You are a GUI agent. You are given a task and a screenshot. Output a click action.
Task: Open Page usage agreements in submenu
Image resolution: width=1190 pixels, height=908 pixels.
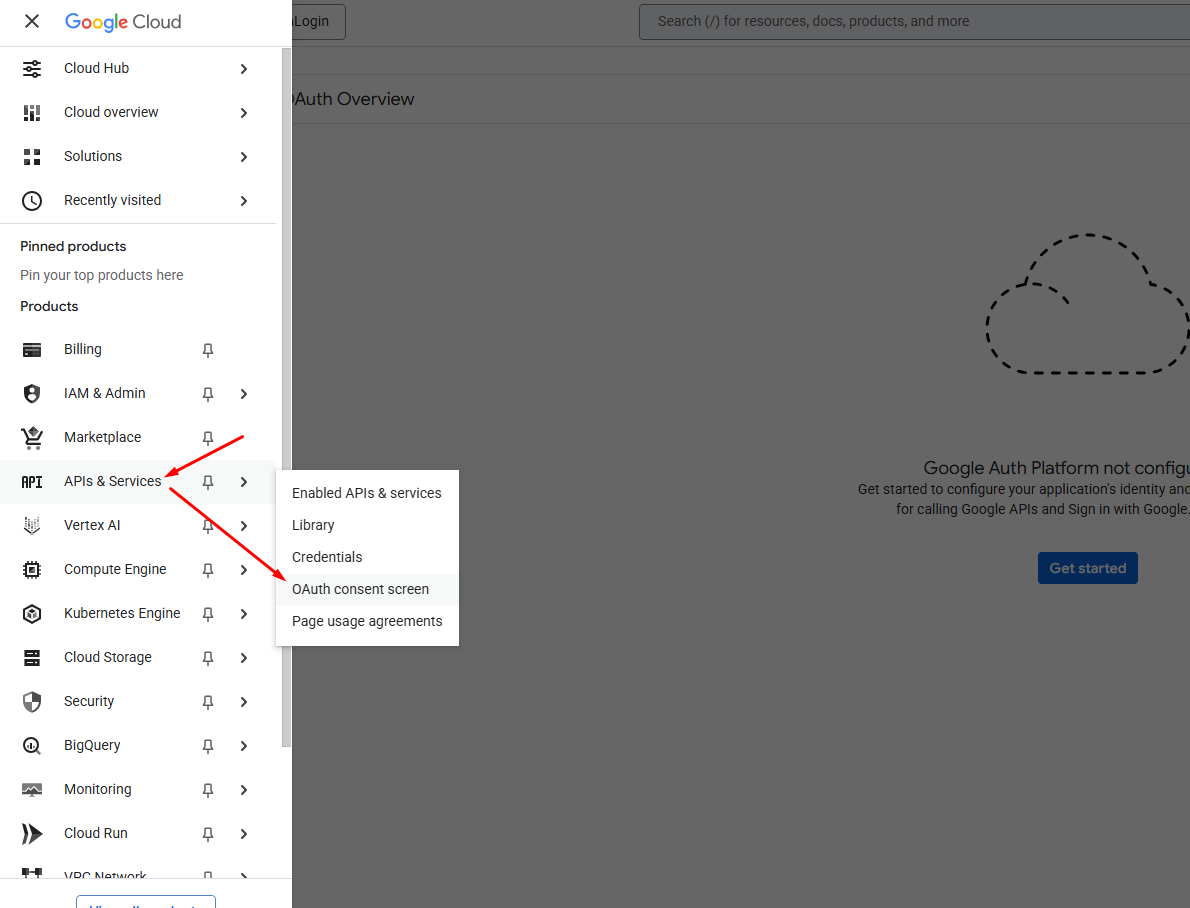coord(367,621)
